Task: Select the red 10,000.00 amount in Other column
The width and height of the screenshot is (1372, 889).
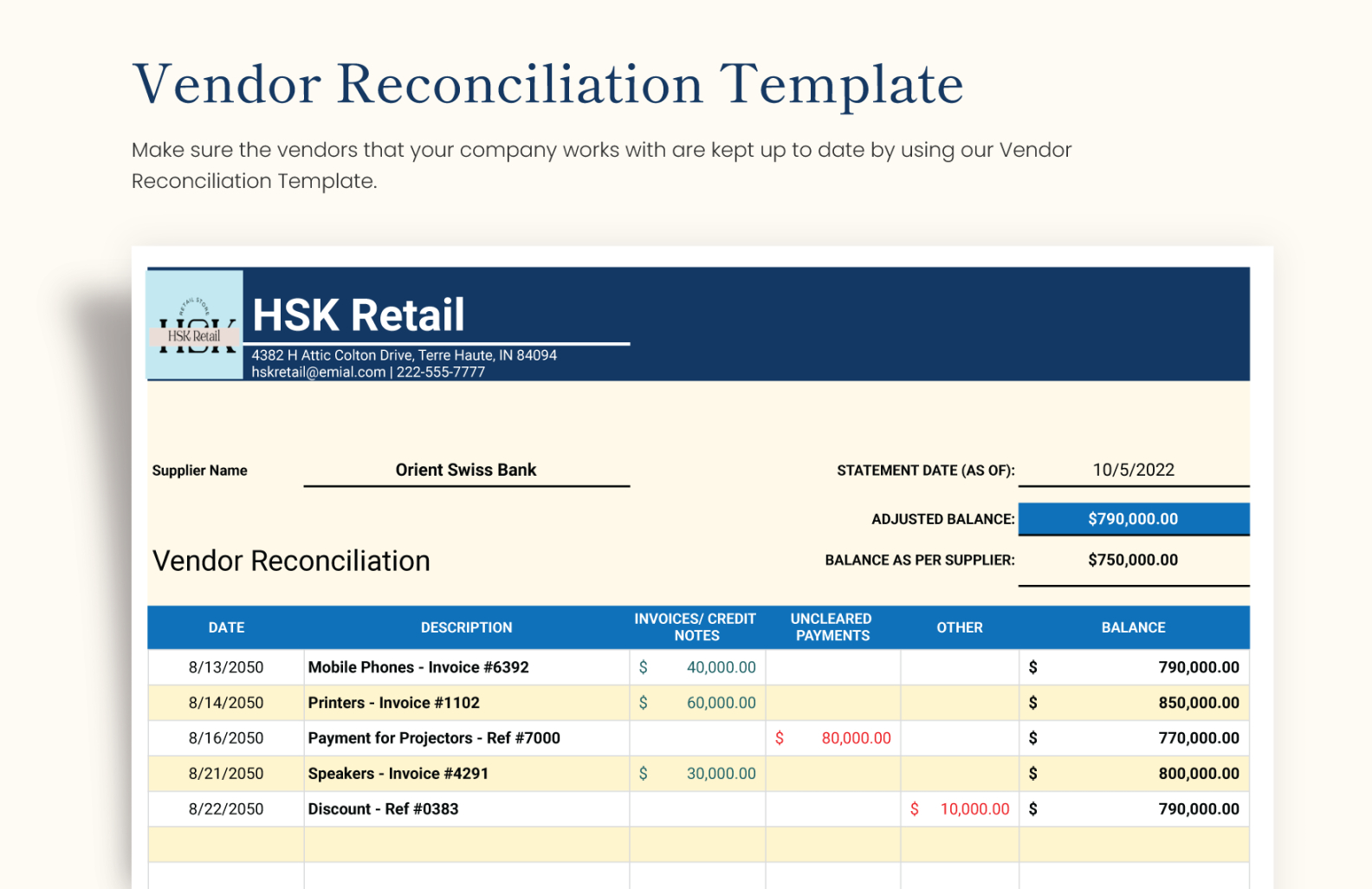Action: pyautogui.click(x=974, y=809)
